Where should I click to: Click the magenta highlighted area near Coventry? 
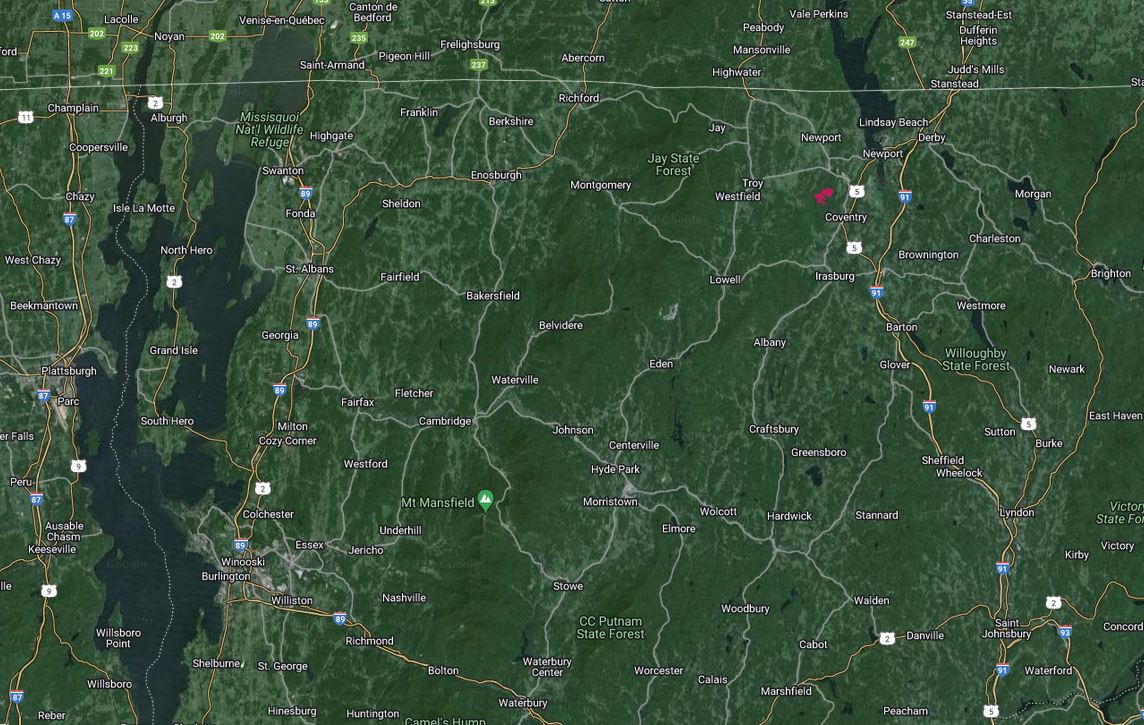[x=824, y=195]
